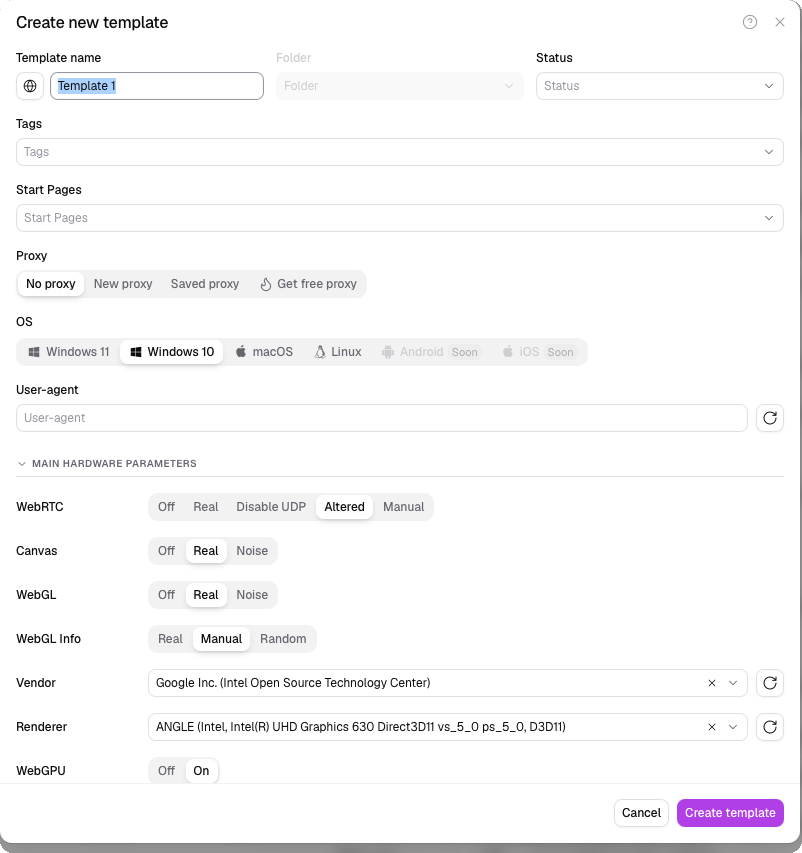Select Get free proxy option
Image resolution: width=802 pixels, height=853 pixels.
click(x=309, y=284)
